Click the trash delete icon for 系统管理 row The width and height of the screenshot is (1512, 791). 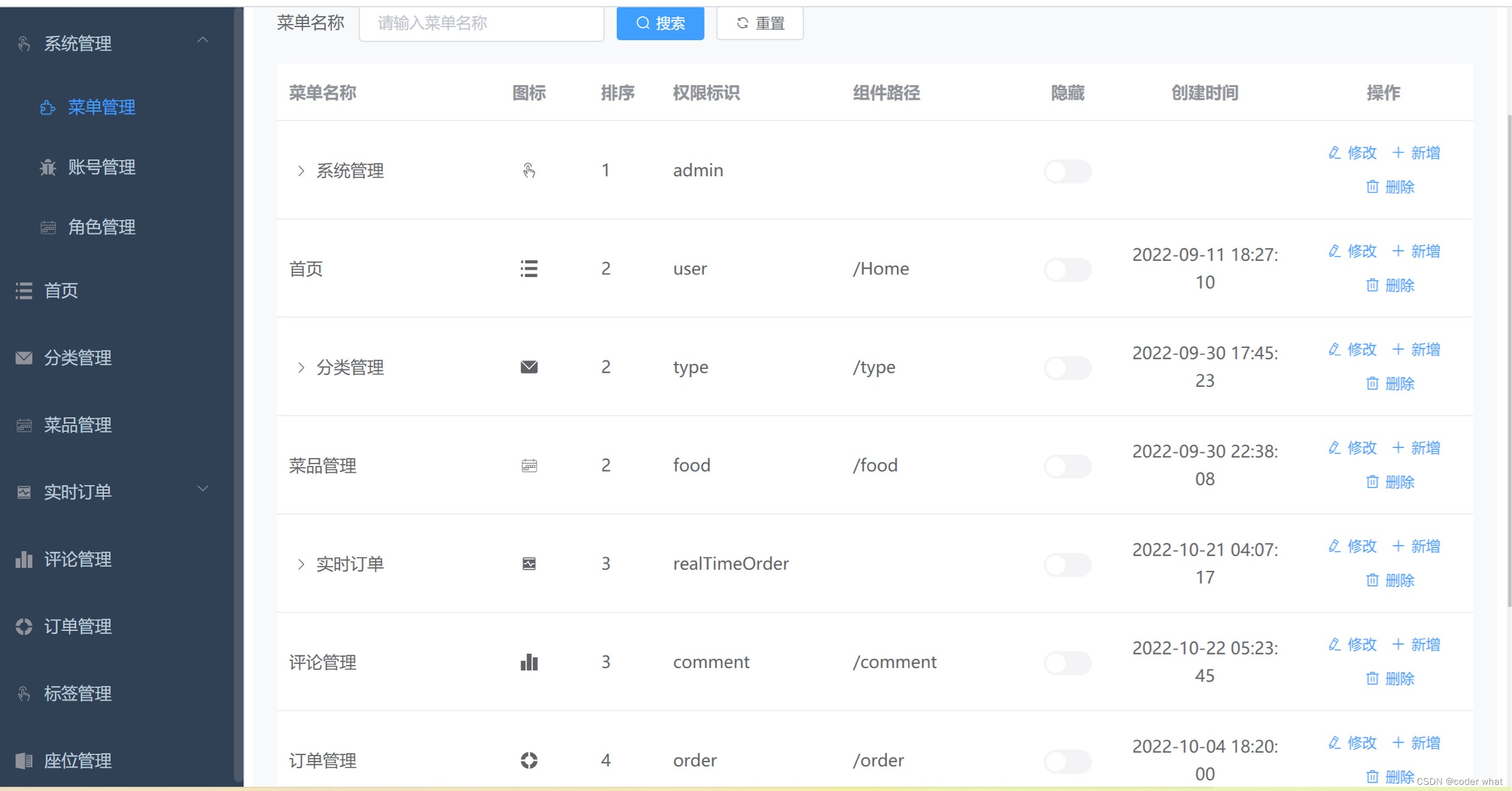coord(1372,187)
